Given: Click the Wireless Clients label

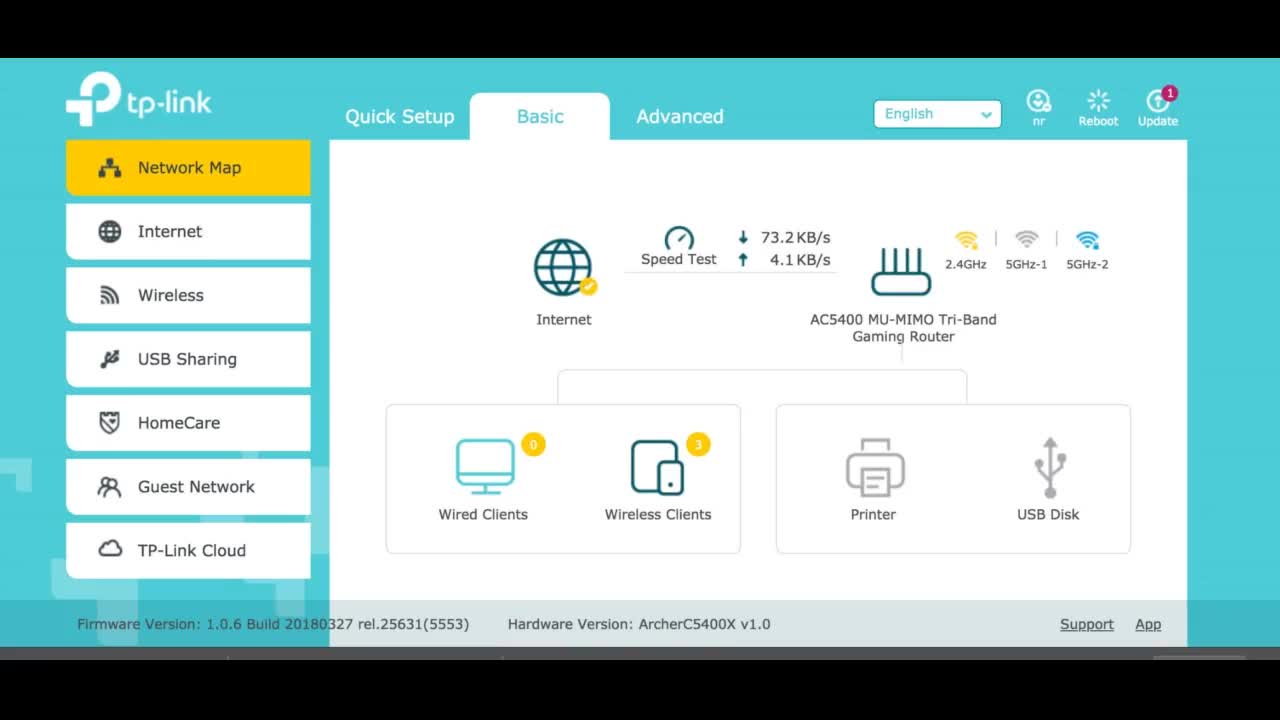Looking at the screenshot, I should tap(658, 515).
